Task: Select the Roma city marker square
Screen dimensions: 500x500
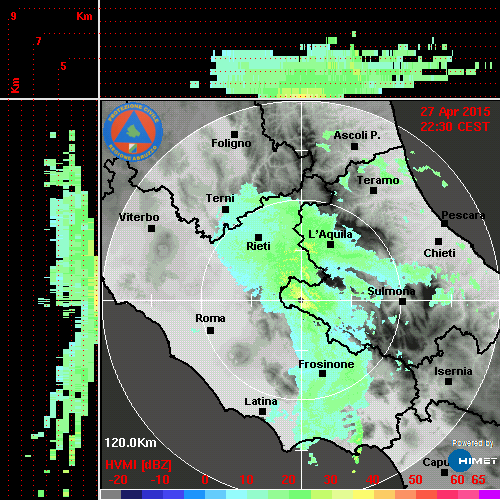Action: [210, 330]
